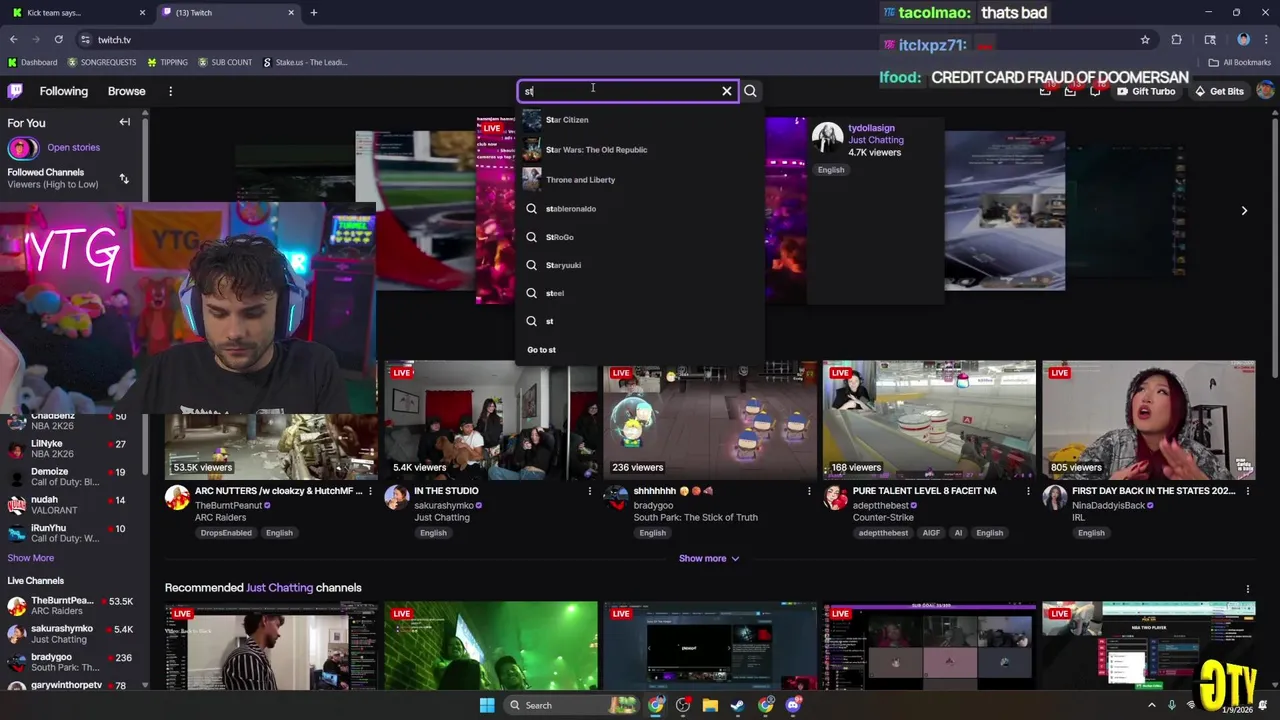Open the SONGREQUESTS bookmark

tap(102, 62)
